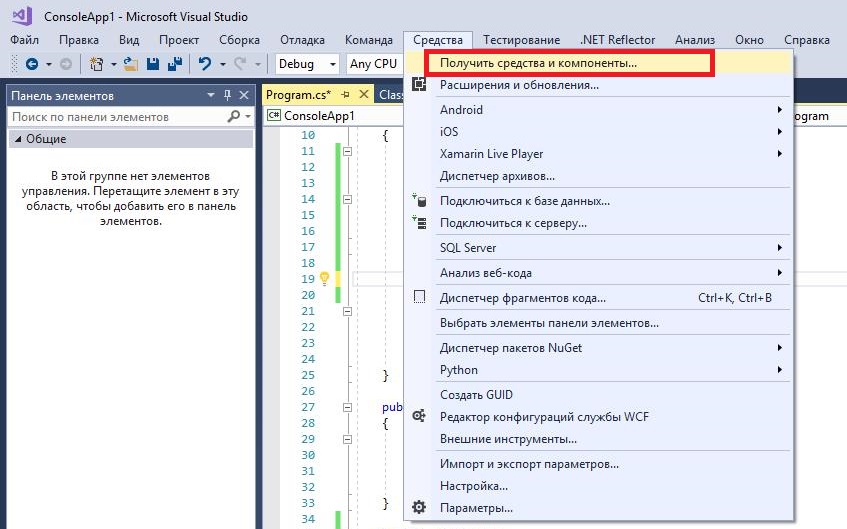This screenshot has width=847, height=529.
Task: Collapse the code block at line 29
Action: (x=347, y=439)
